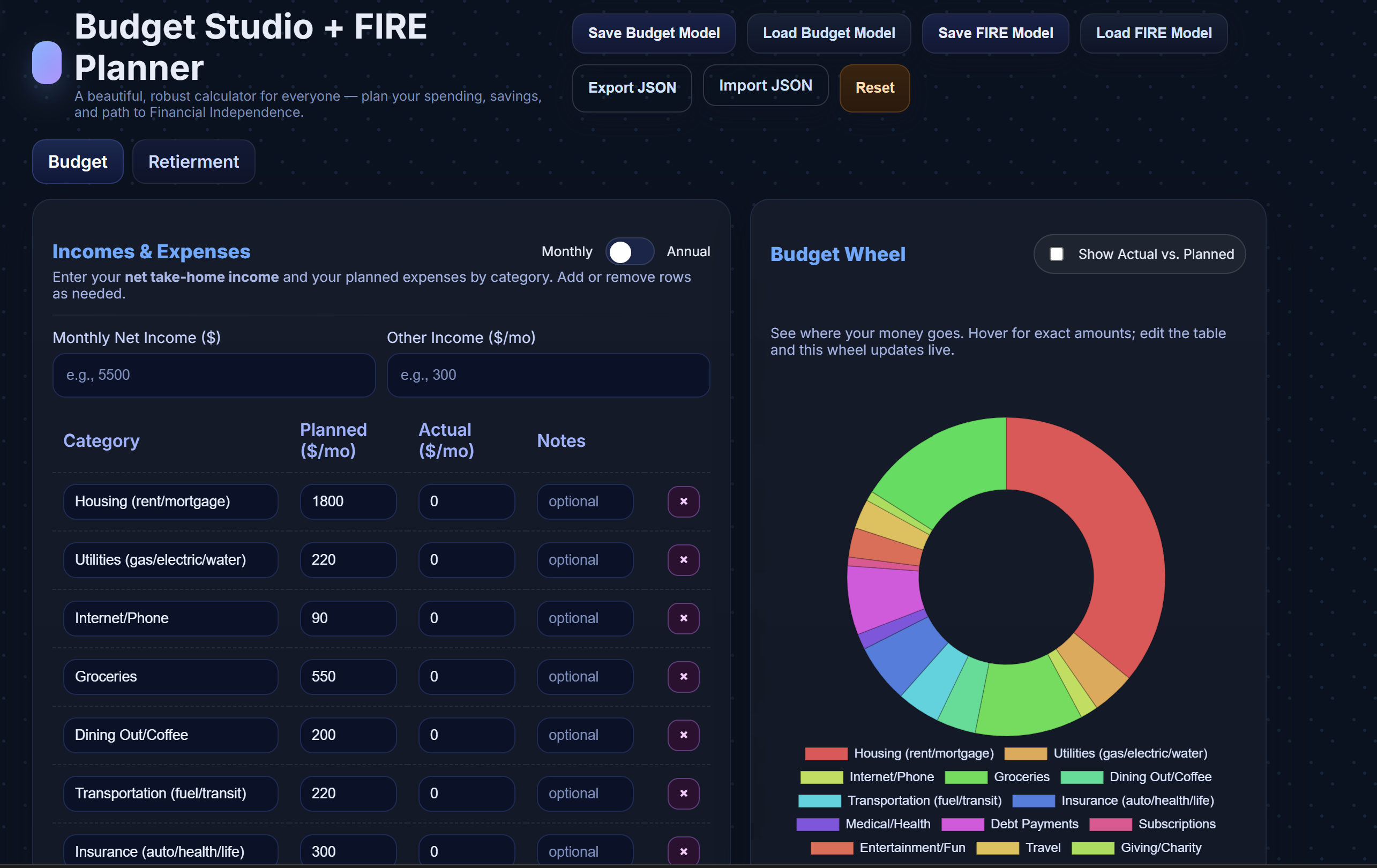
Task: Click the Other Income input field
Action: pos(548,375)
